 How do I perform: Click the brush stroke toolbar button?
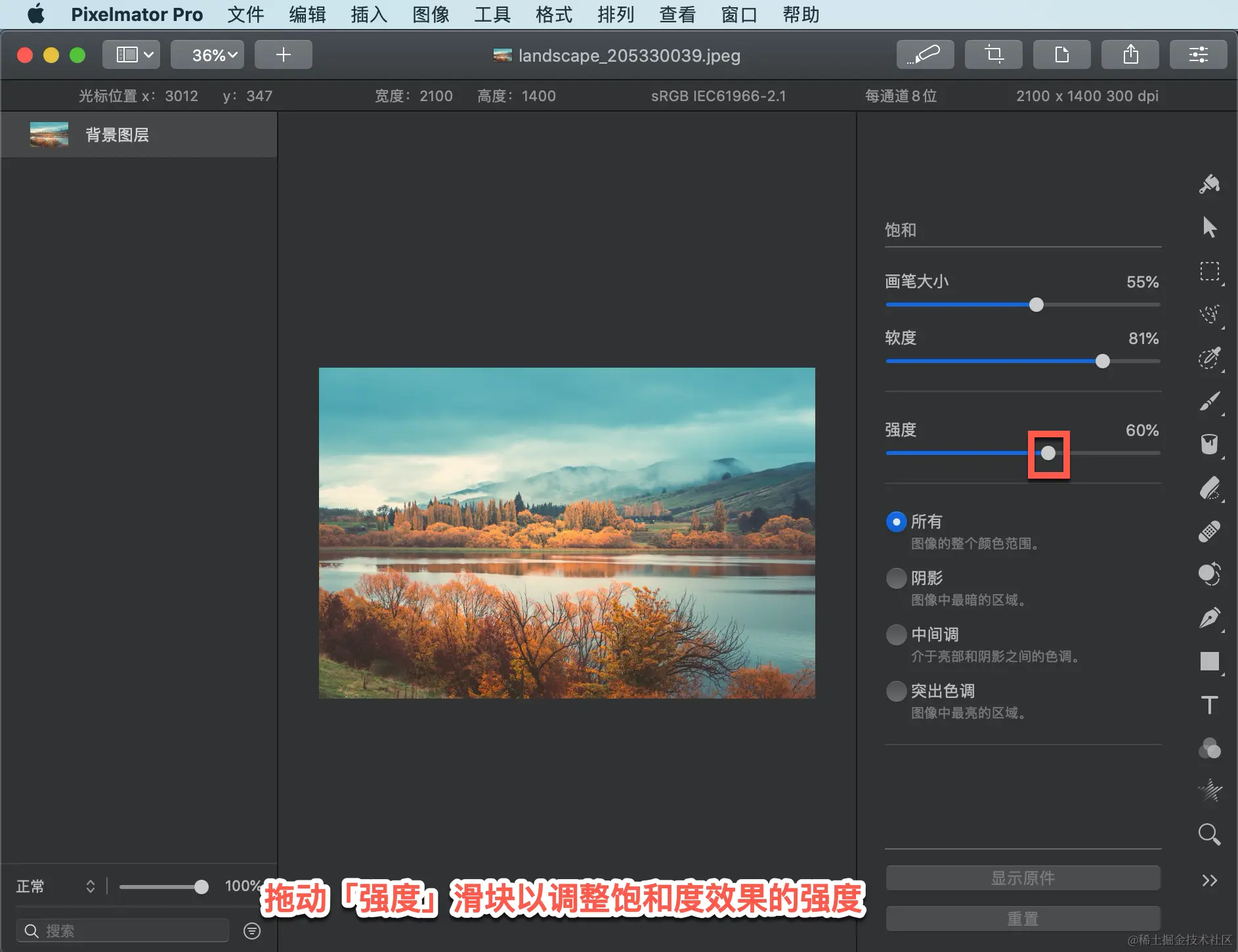tap(926, 54)
